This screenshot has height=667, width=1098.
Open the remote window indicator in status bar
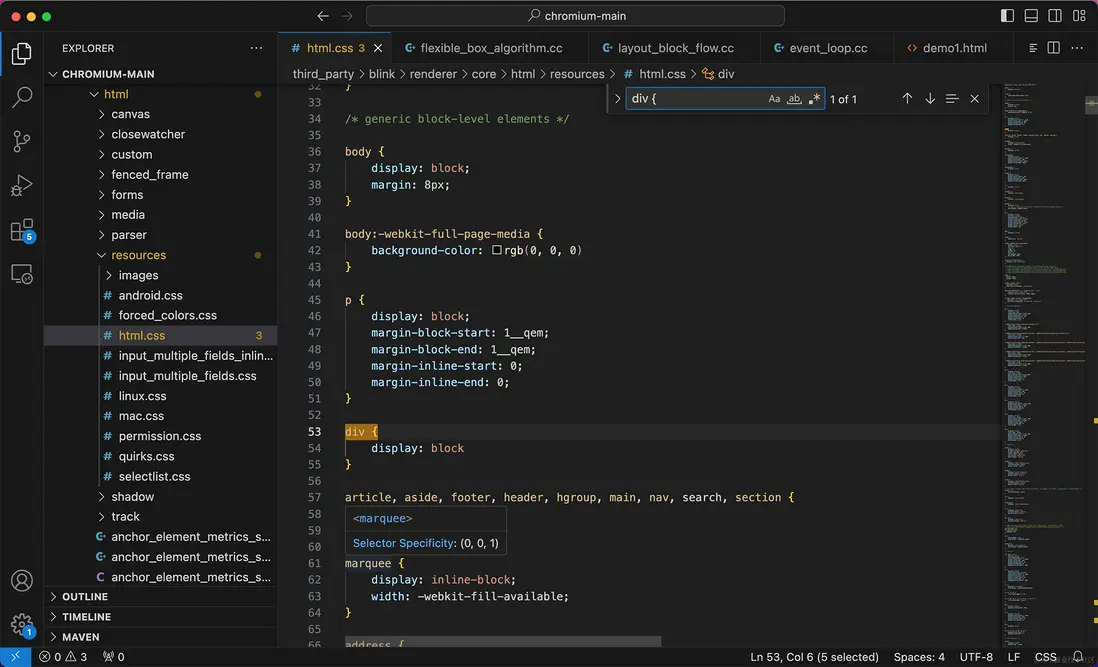(x=13, y=657)
